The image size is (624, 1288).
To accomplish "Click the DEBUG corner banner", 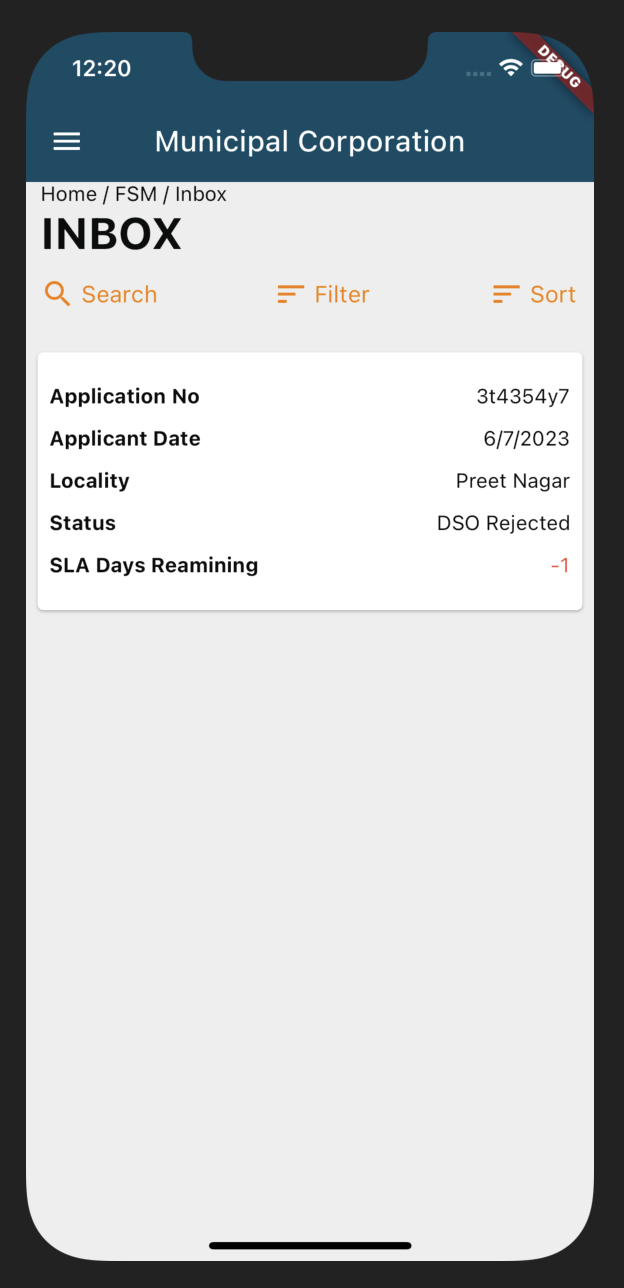I will pos(561,67).
